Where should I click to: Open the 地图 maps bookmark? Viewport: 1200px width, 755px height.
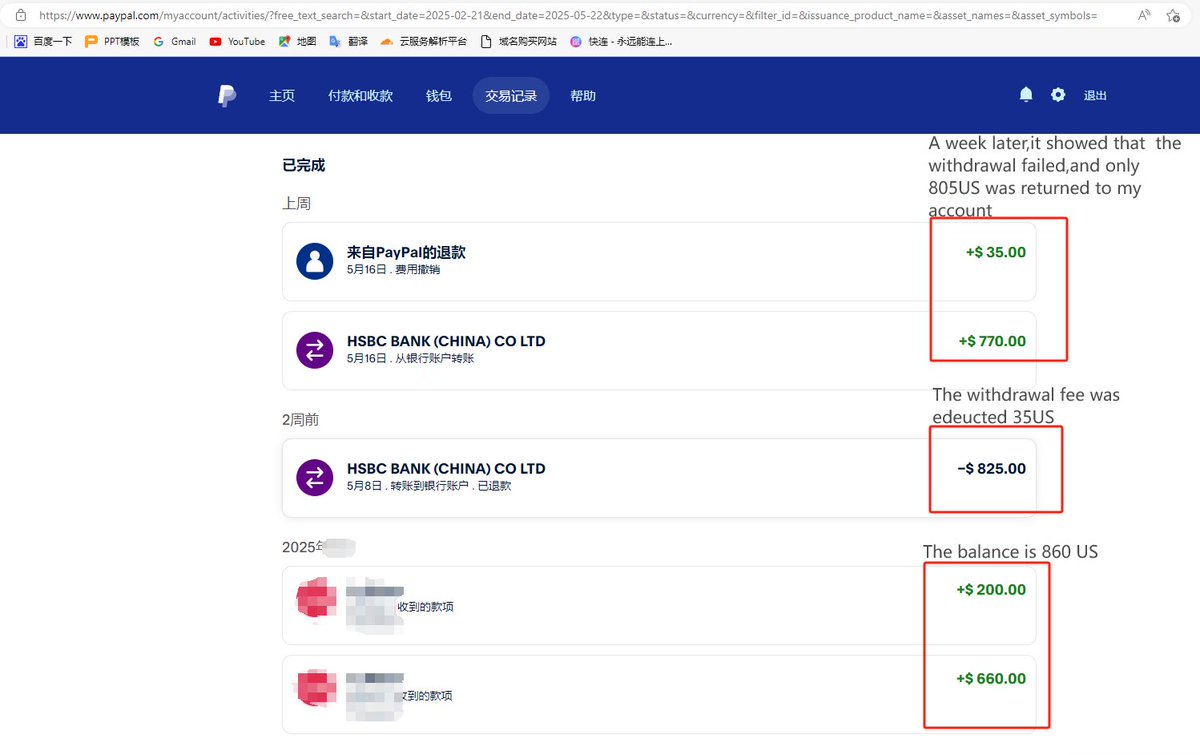click(x=297, y=42)
